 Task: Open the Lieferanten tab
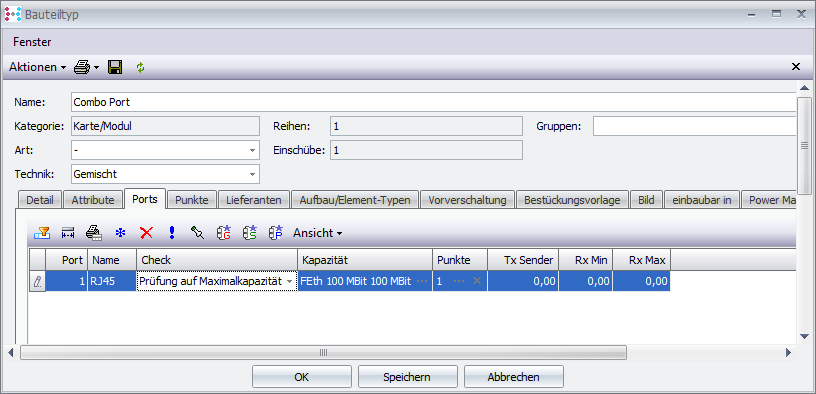[x=254, y=200]
